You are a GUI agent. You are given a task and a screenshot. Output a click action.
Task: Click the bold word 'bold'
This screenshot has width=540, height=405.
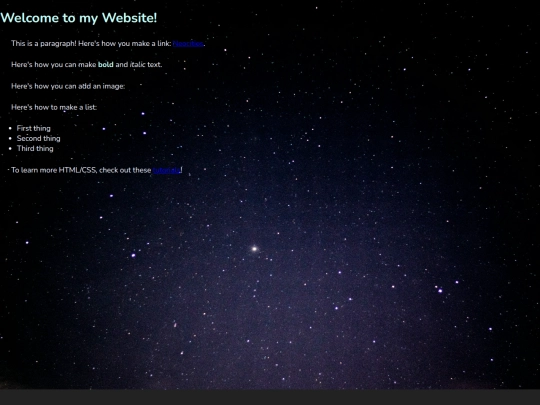[x=106, y=65]
